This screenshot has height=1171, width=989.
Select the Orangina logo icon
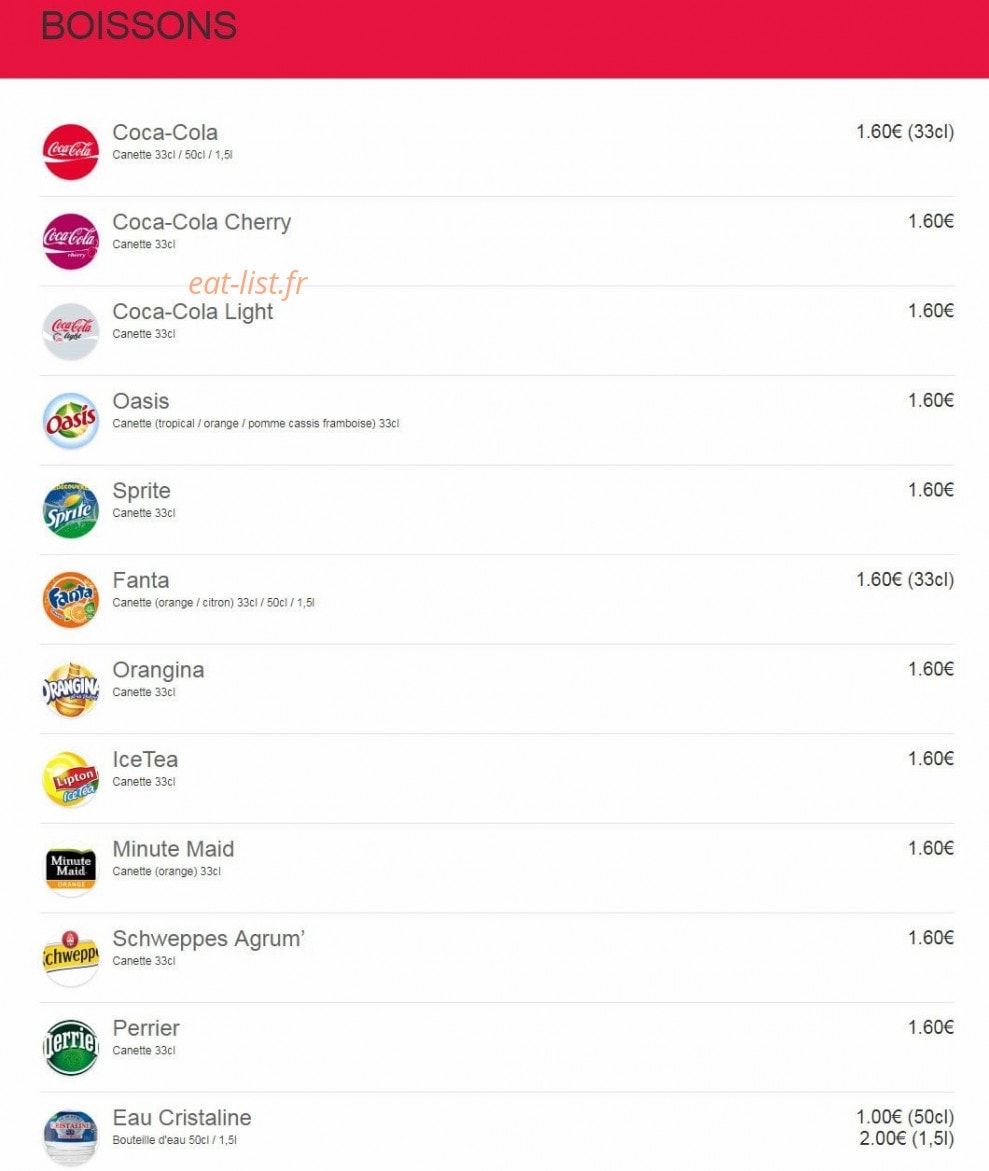point(70,690)
